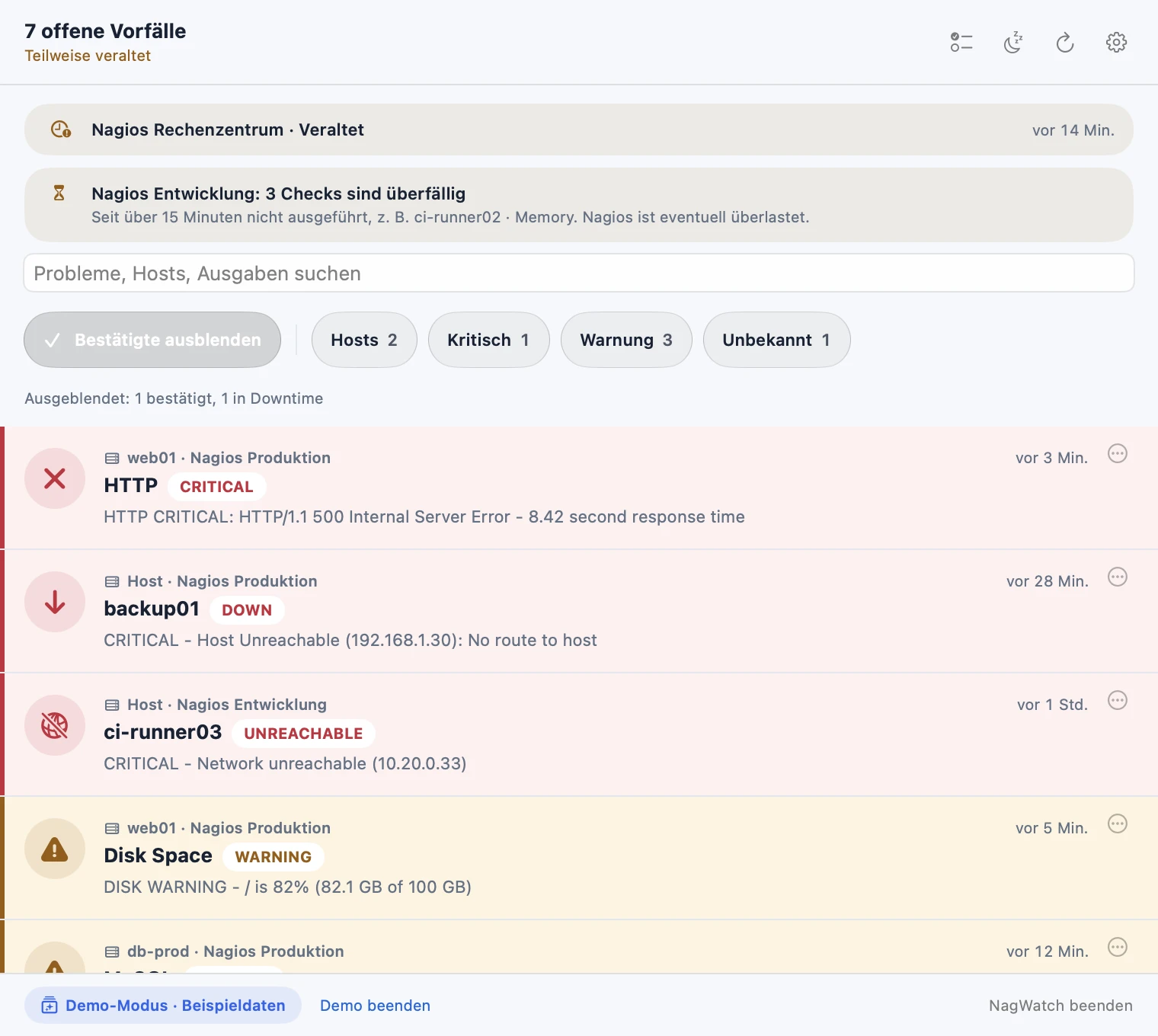Focus the 'Probleme, Hosts, Ausgaben suchen' search field
Image resolution: width=1158 pixels, height=1036 pixels.
pyautogui.click(x=579, y=273)
